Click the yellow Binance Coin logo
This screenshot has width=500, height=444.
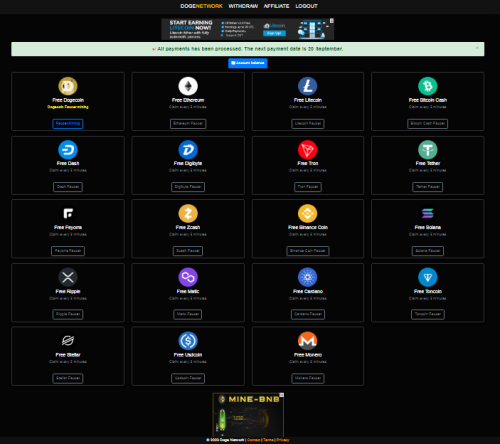[308, 213]
